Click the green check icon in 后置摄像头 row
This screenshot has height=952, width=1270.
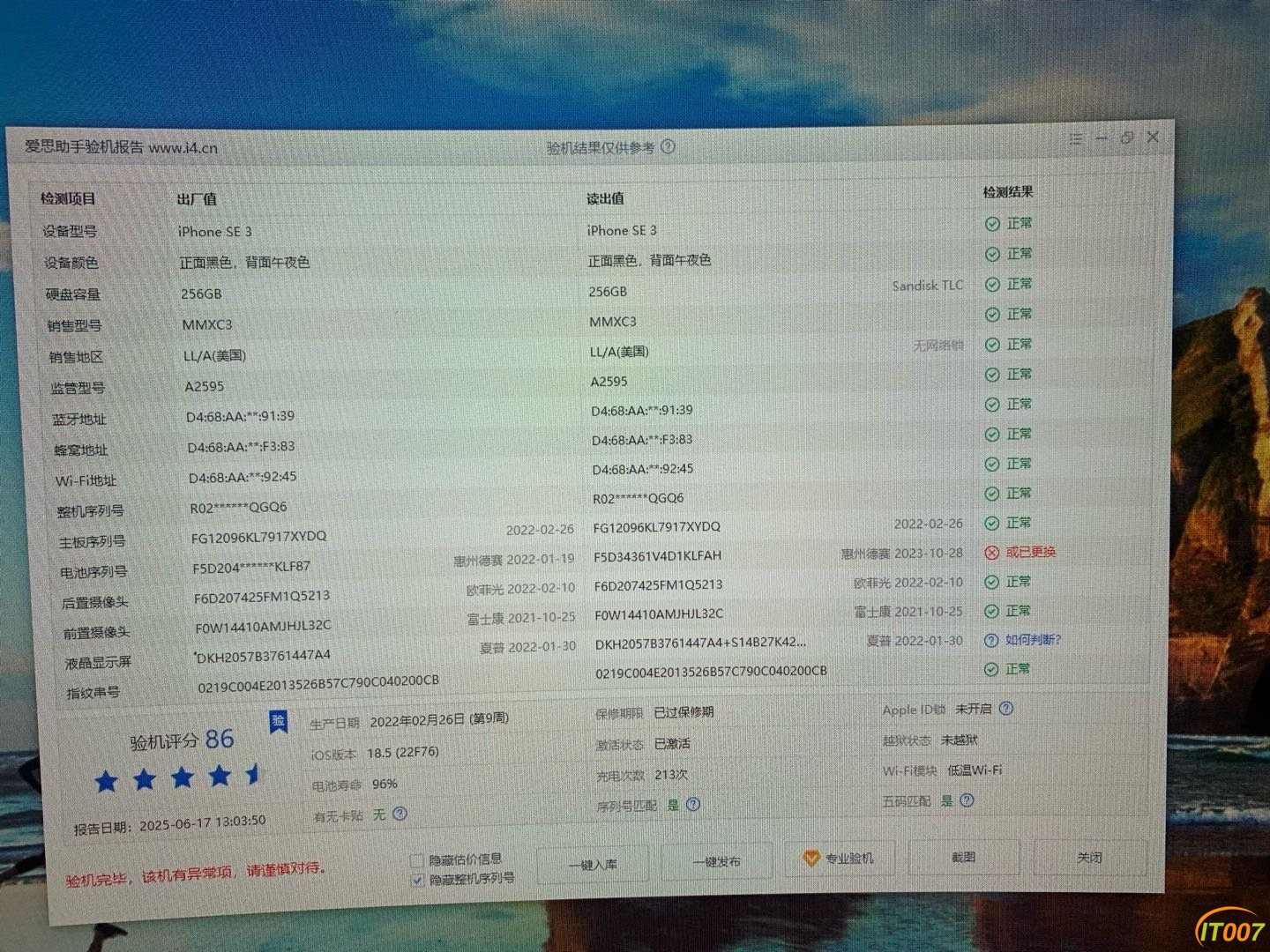pos(991,583)
